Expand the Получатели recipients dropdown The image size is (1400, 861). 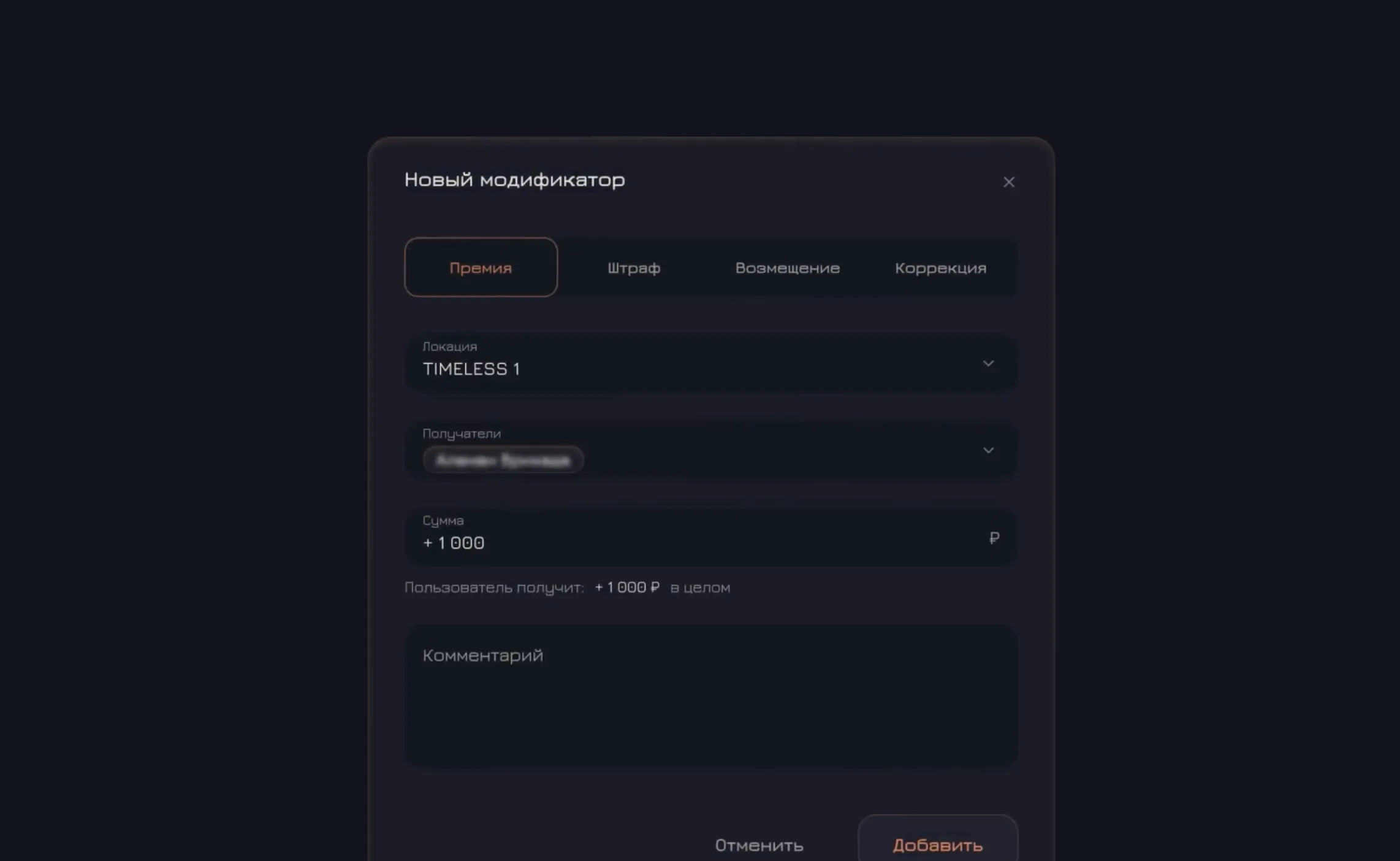click(x=711, y=450)
